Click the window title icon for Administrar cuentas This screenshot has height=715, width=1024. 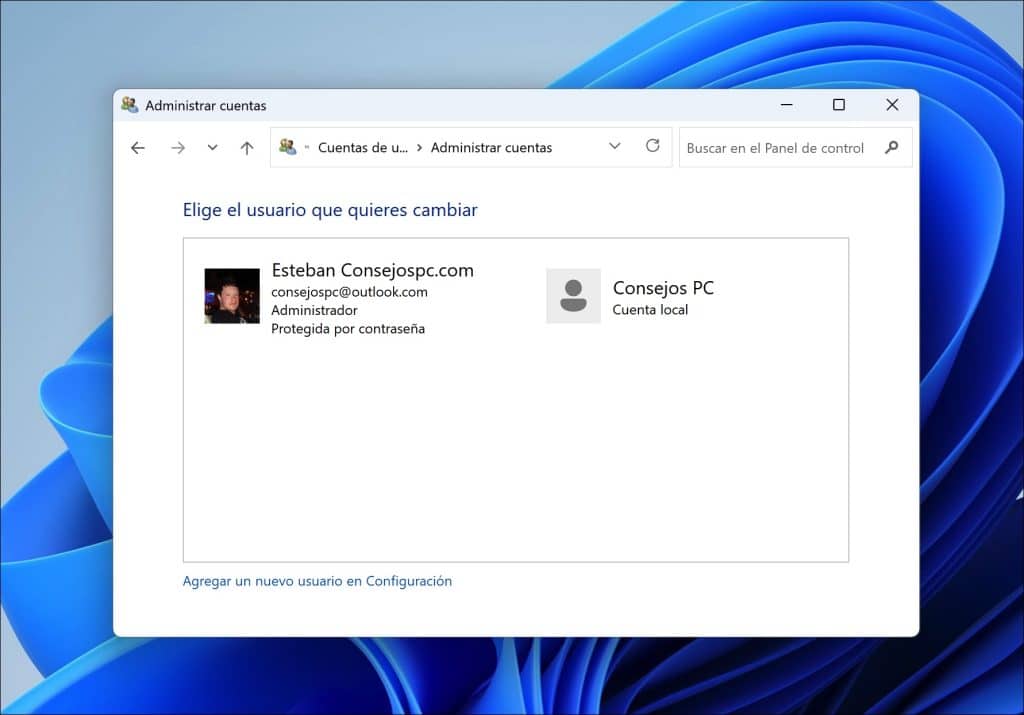(129, 105)
